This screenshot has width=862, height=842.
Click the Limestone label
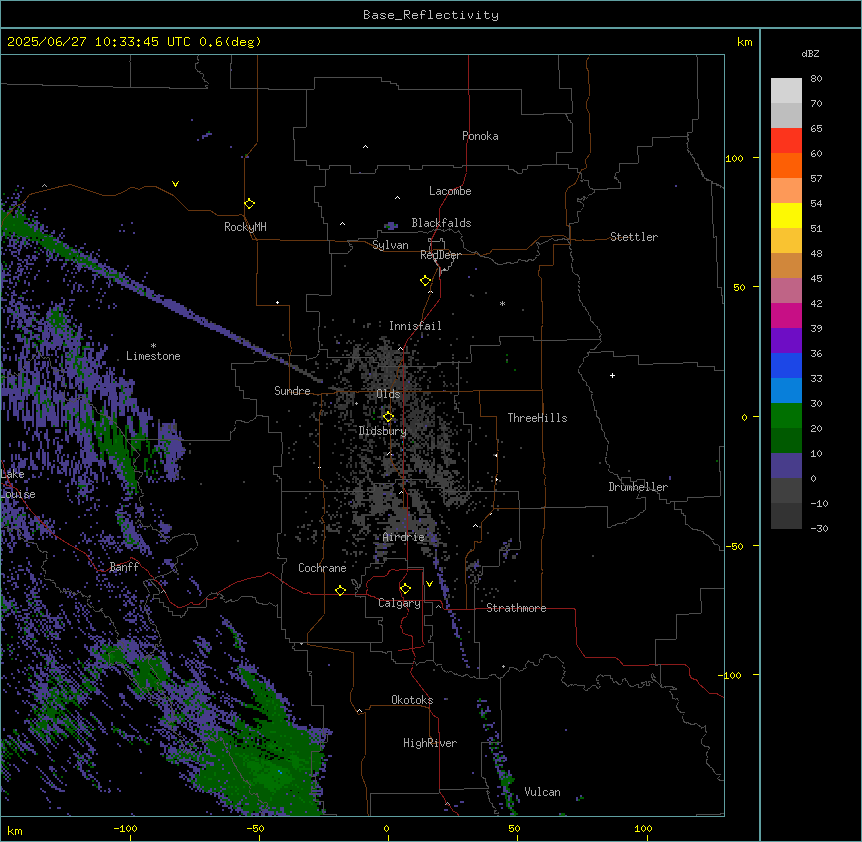pyautogui.click(x=153, y=356)
